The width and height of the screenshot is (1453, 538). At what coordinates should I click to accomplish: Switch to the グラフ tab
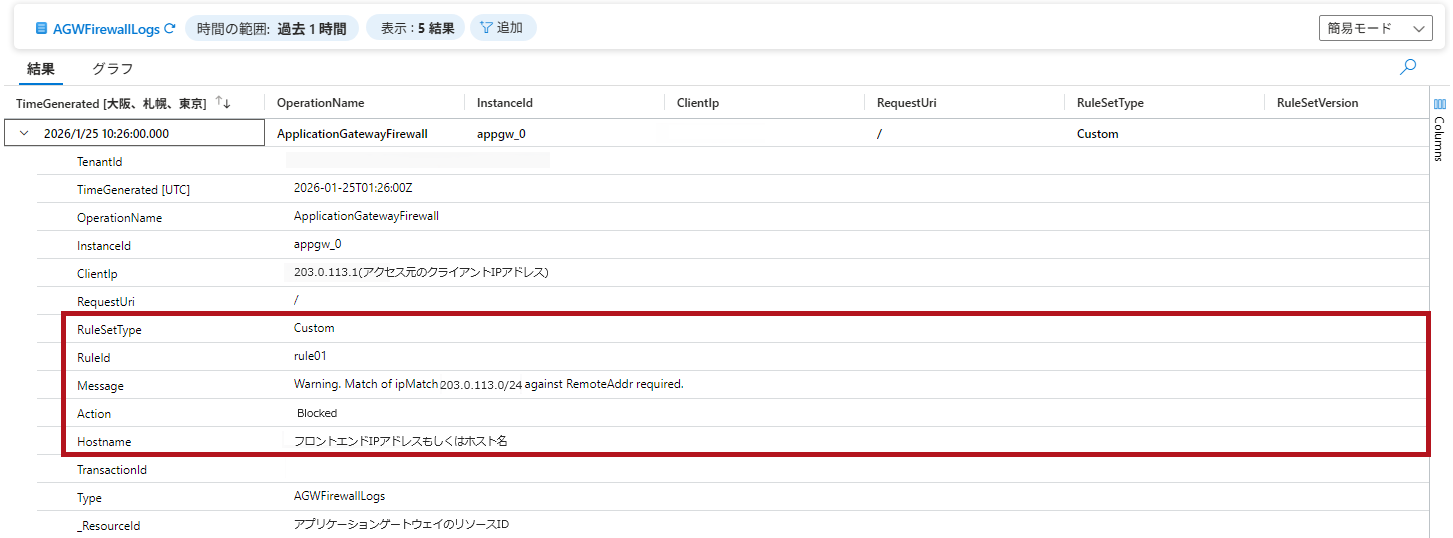112,69
